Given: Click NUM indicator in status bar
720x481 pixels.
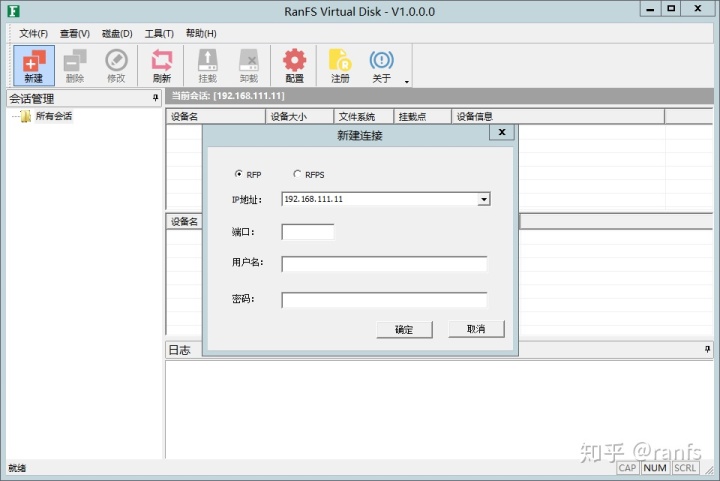Looking at the screenshot, I should tap(655, 468).
